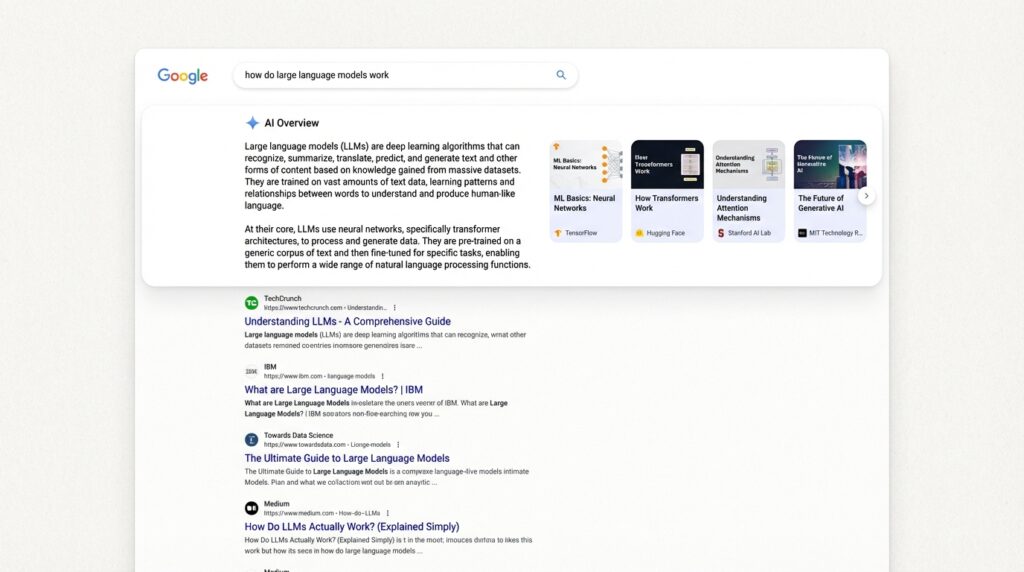Click the search magnifier icon
Image resolution: width=1024 pixels, height=572 pixels.
561,75
